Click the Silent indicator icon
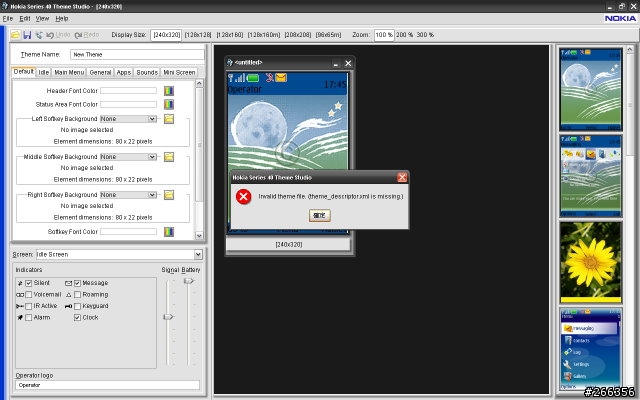Screen dimensions: 640x400 (20, 283)
